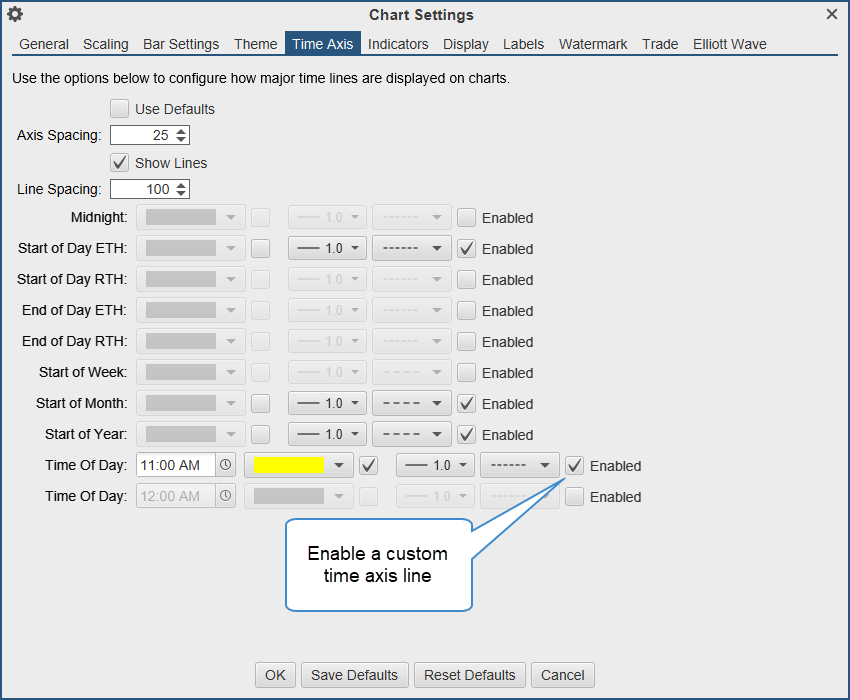
Task: Toggle the Use Defaults checkbox
Action: pyautogui.click(x=120, y=108)
